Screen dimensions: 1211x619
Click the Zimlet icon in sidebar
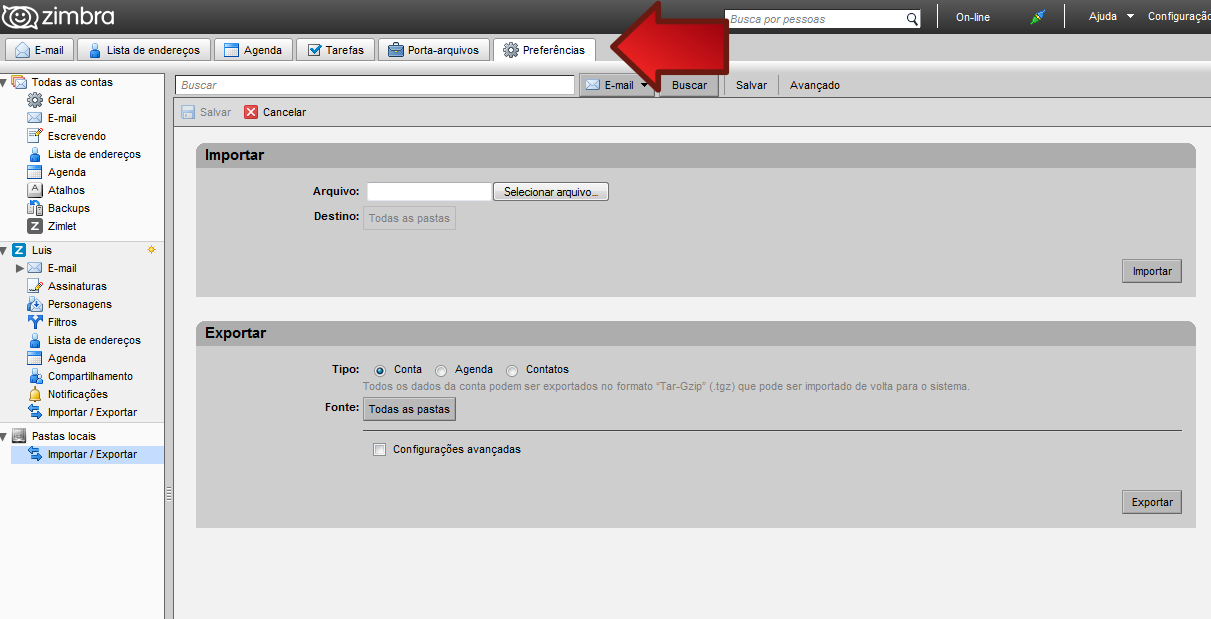point(35,226)
